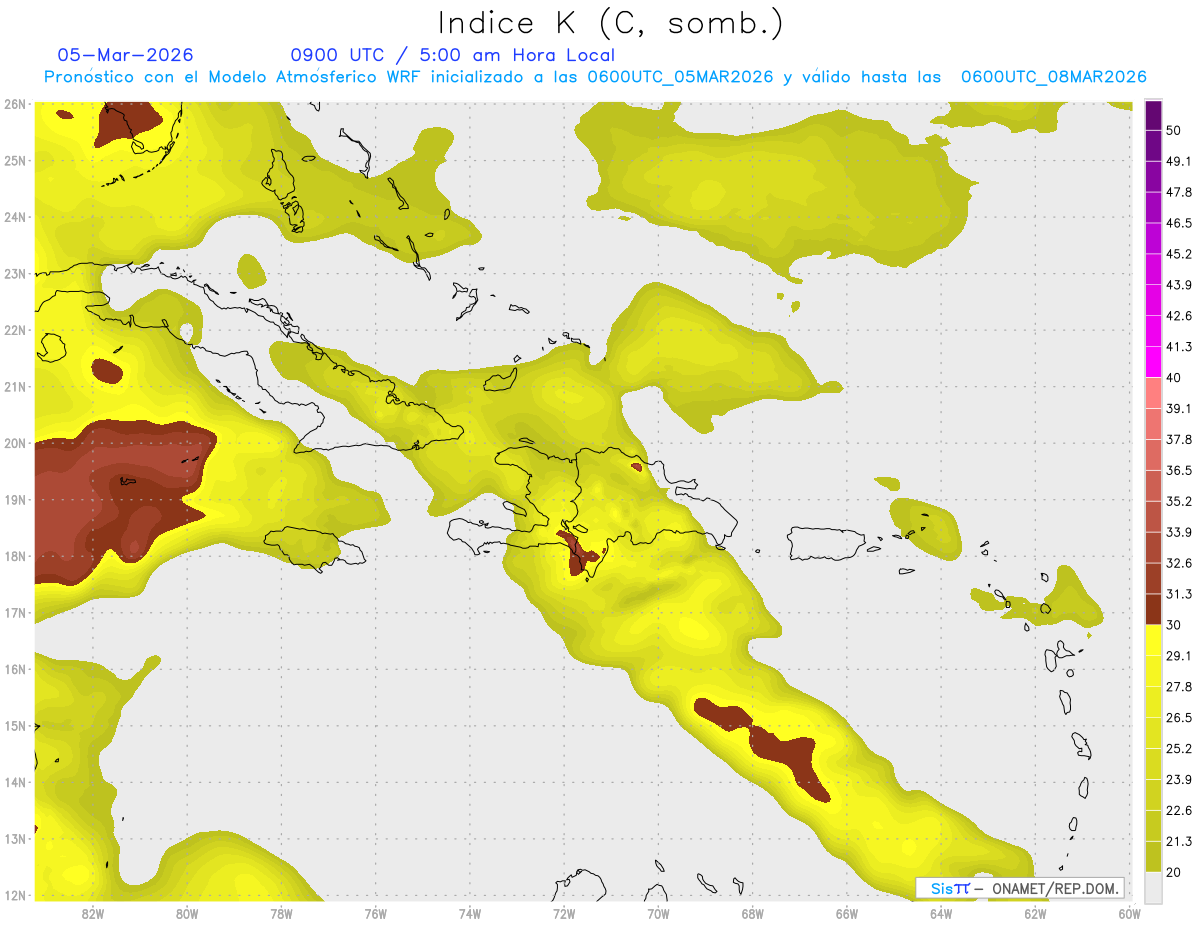Image resolution: width=1200 pixels, height=927 pixels.
Task: Click the colorbar value '39.1'
Action: 1179,409
